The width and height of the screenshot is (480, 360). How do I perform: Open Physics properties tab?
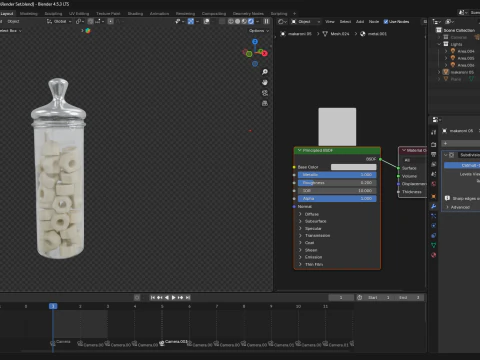[x=433, y=226]
